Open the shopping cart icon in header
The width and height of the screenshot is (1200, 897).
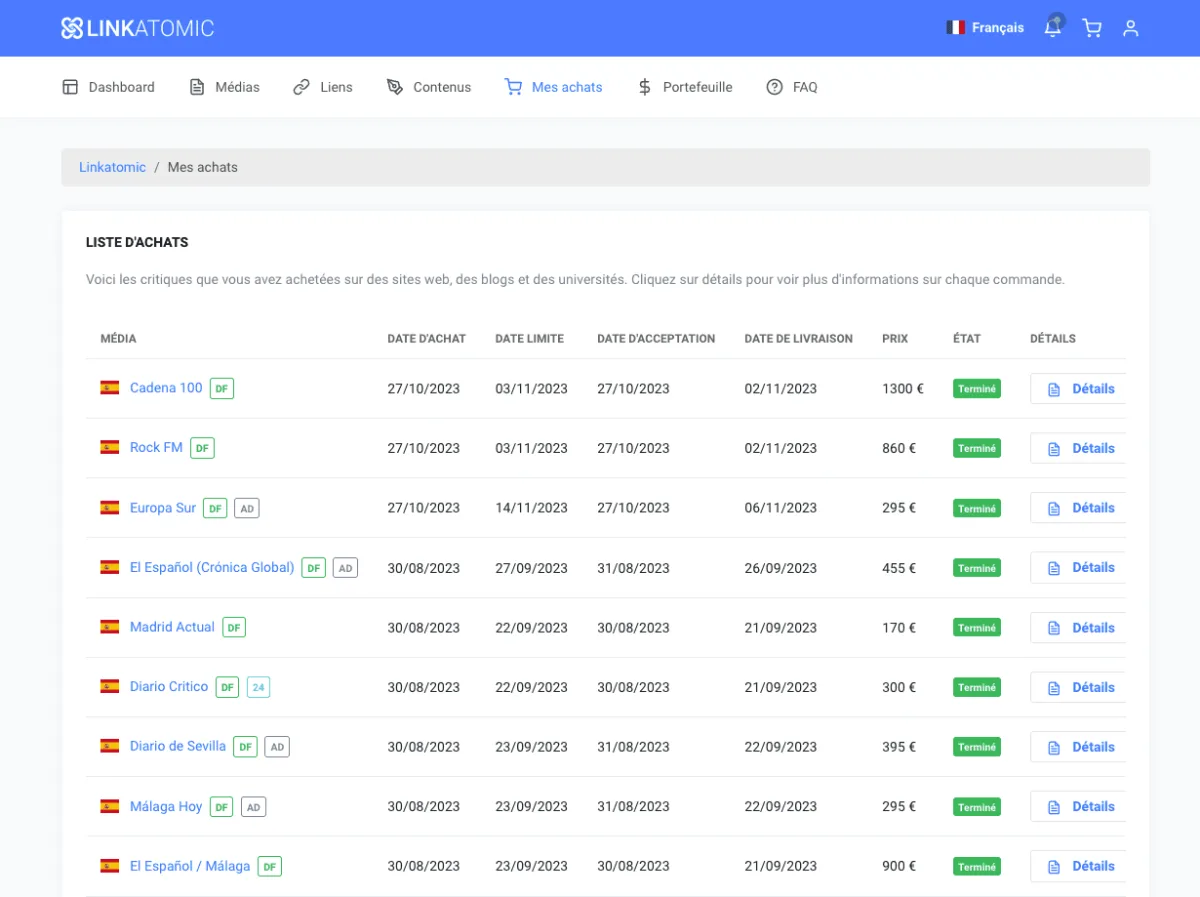coord(1092,28)
